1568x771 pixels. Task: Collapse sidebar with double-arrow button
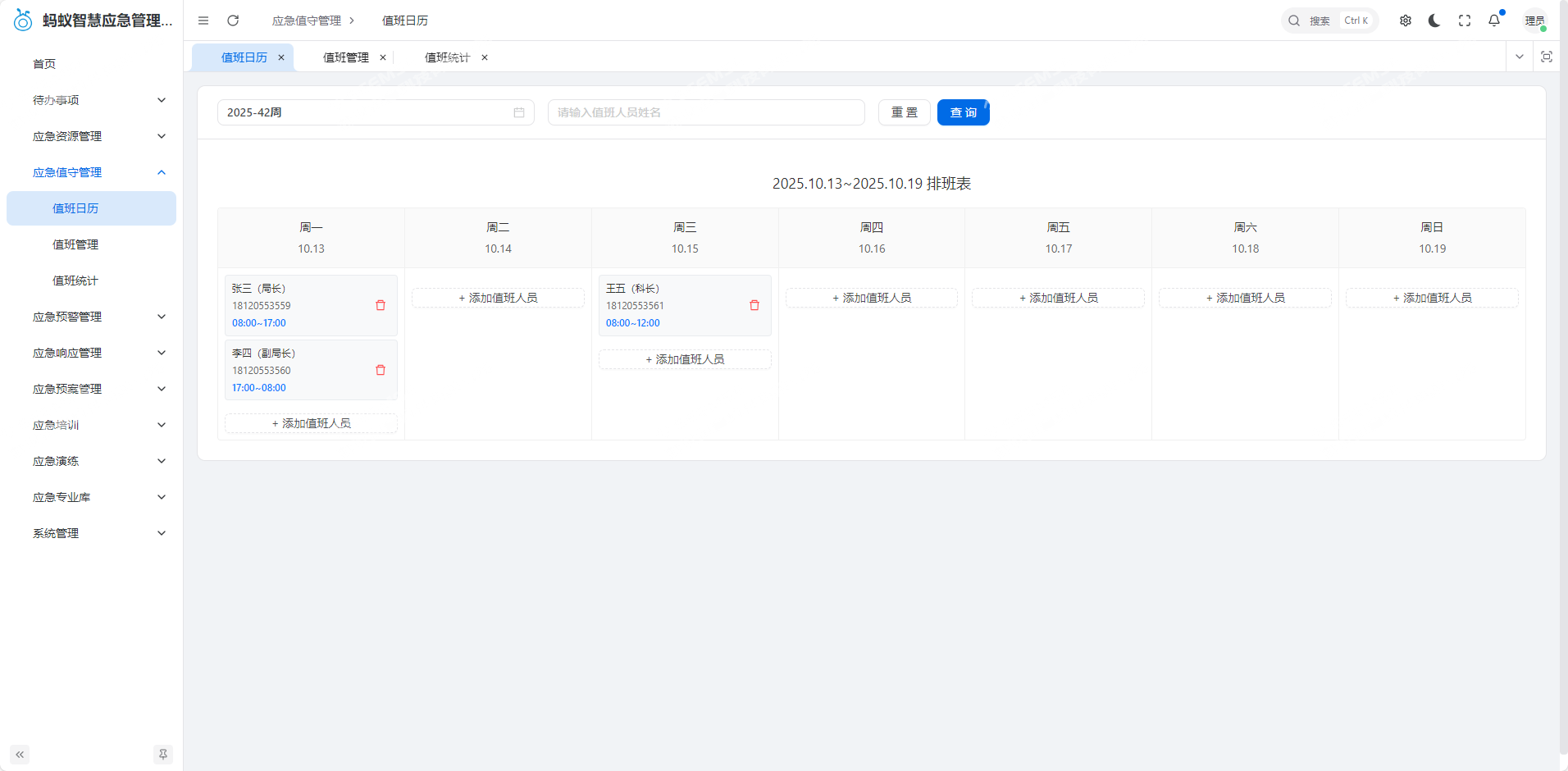coord(20,755)
